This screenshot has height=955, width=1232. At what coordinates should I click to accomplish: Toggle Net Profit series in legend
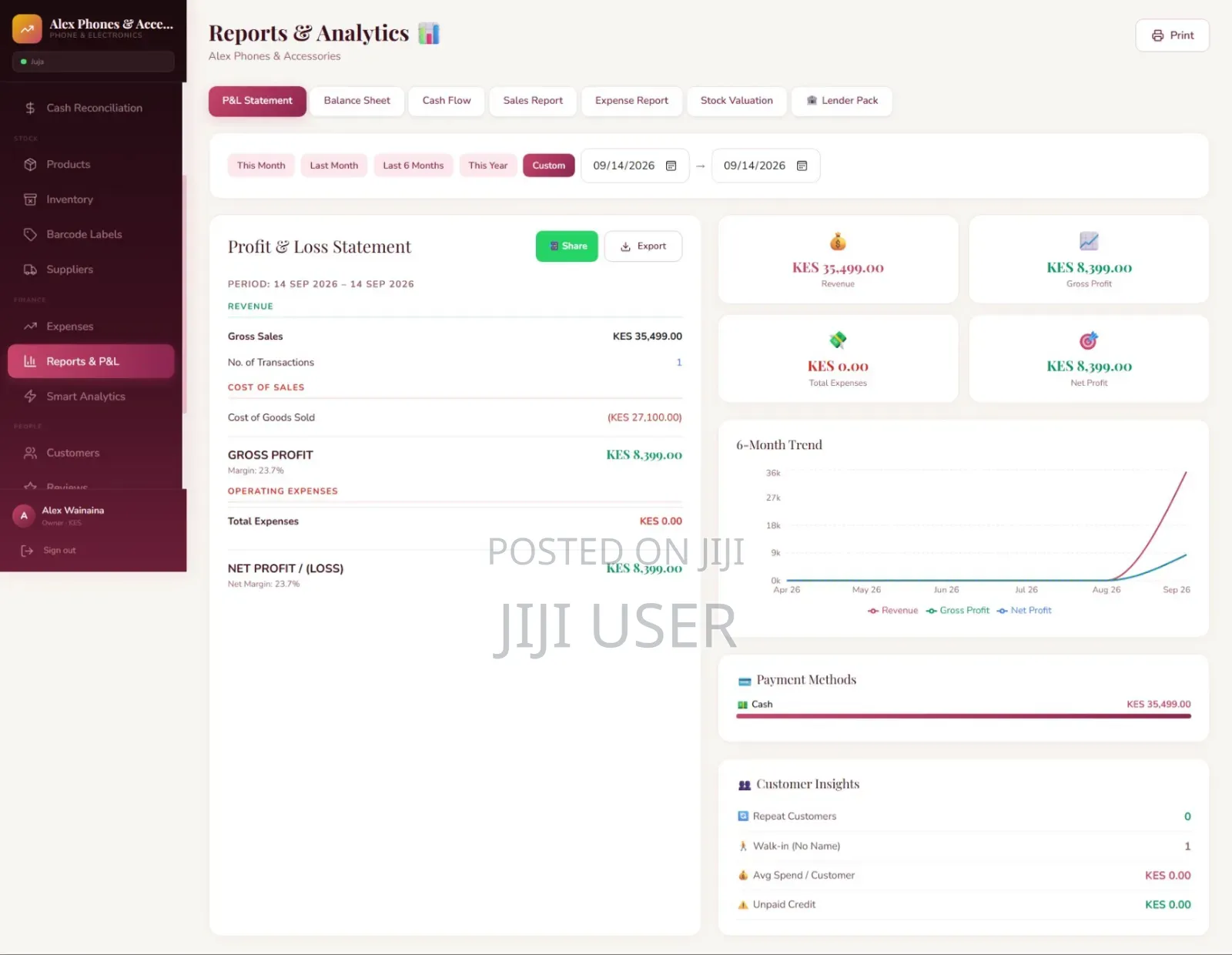tap(1024, 611)
